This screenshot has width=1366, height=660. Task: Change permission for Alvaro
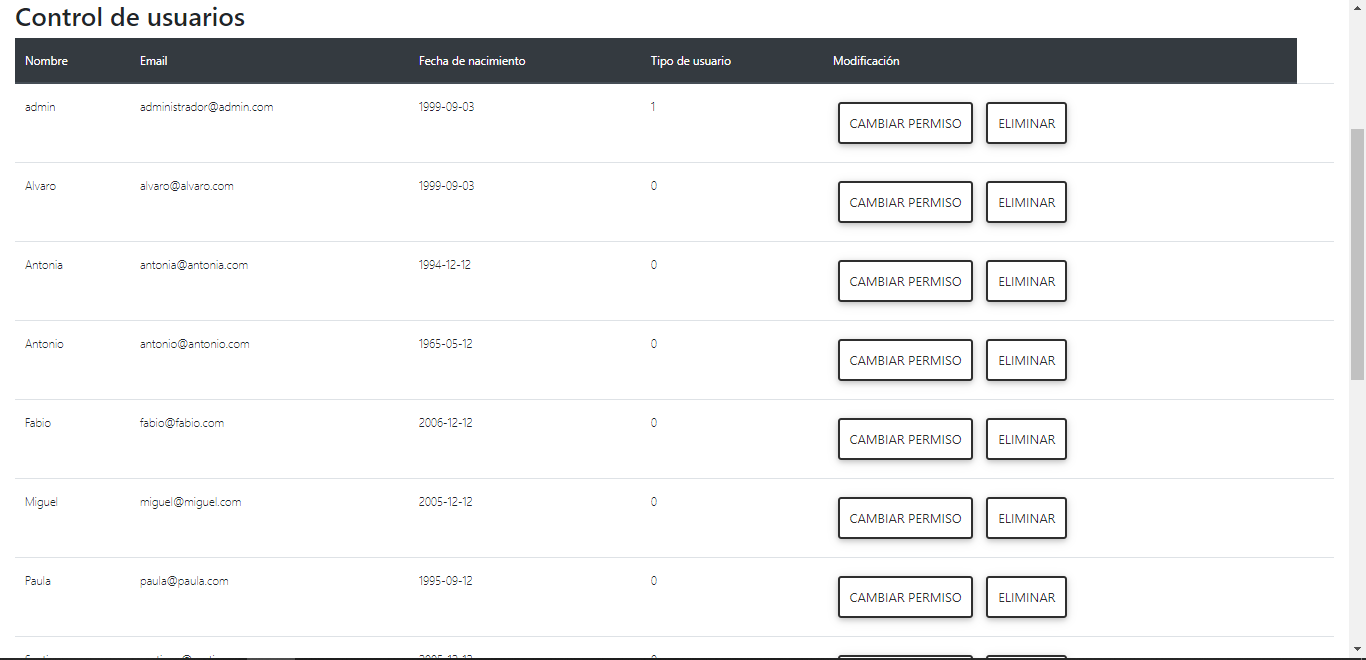pyautogui.click(x=905, y=202)
